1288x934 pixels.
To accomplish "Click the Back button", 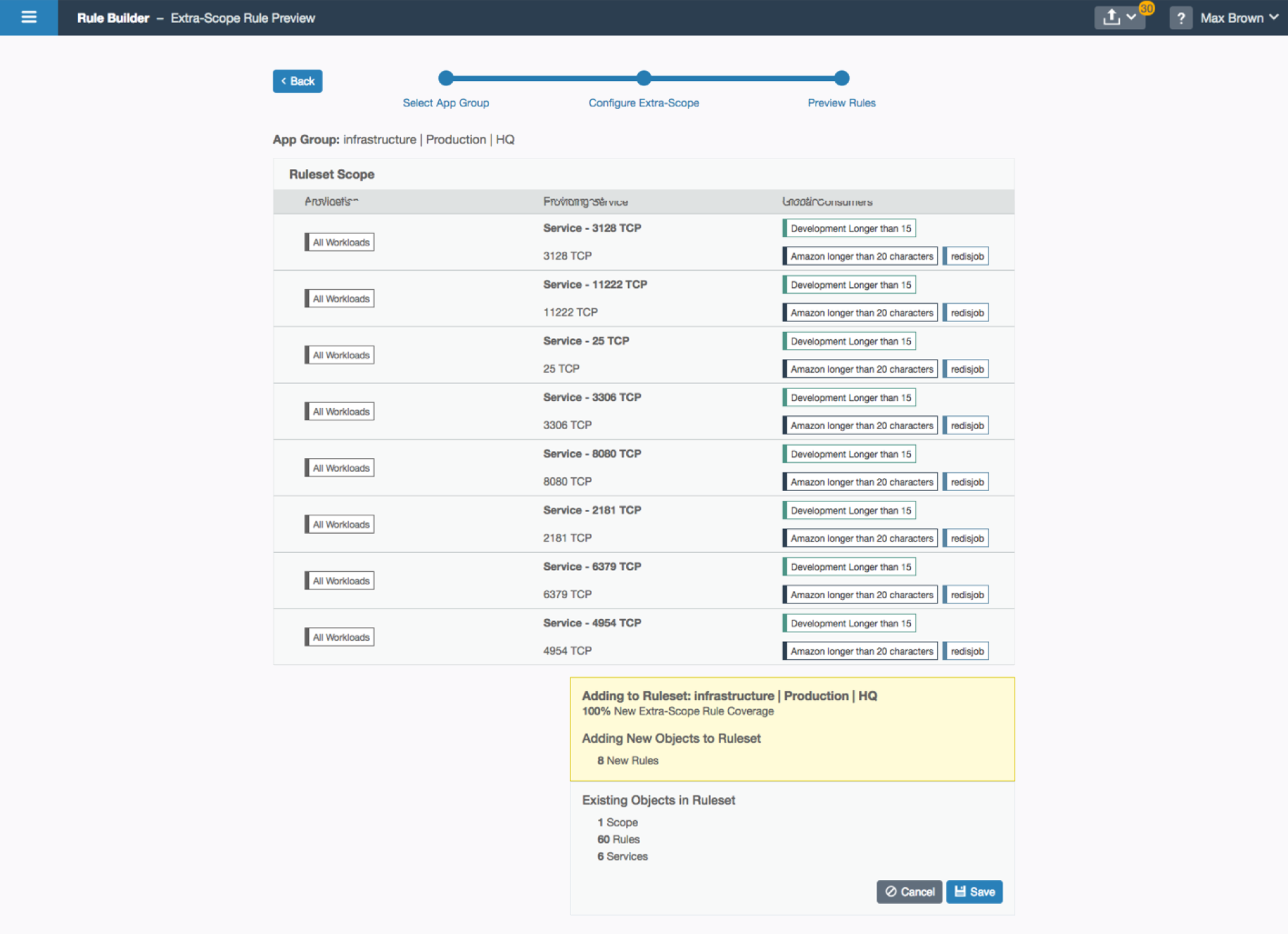I will click(298, 81).
